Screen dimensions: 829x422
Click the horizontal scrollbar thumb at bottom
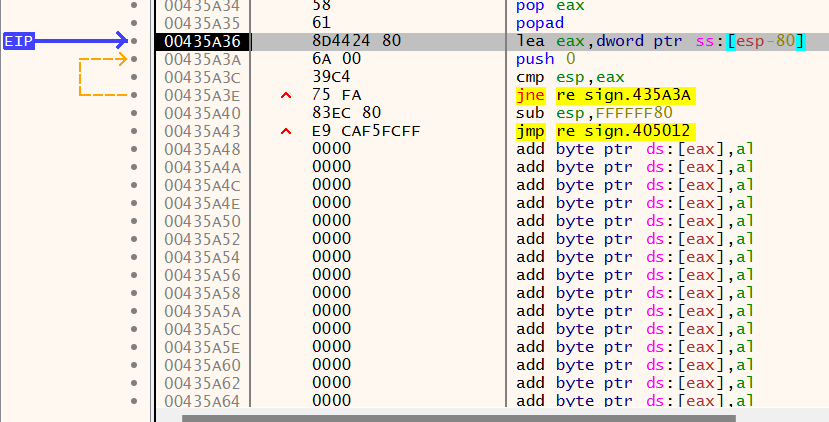(x=459, y=418)
